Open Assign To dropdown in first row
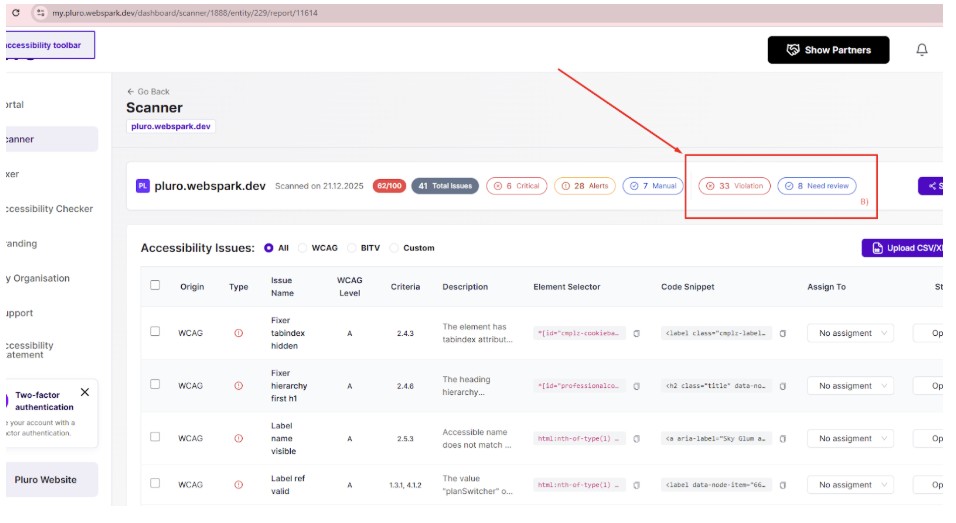The height and width of the screenshot is (523, 956). (x=850, y=333)
